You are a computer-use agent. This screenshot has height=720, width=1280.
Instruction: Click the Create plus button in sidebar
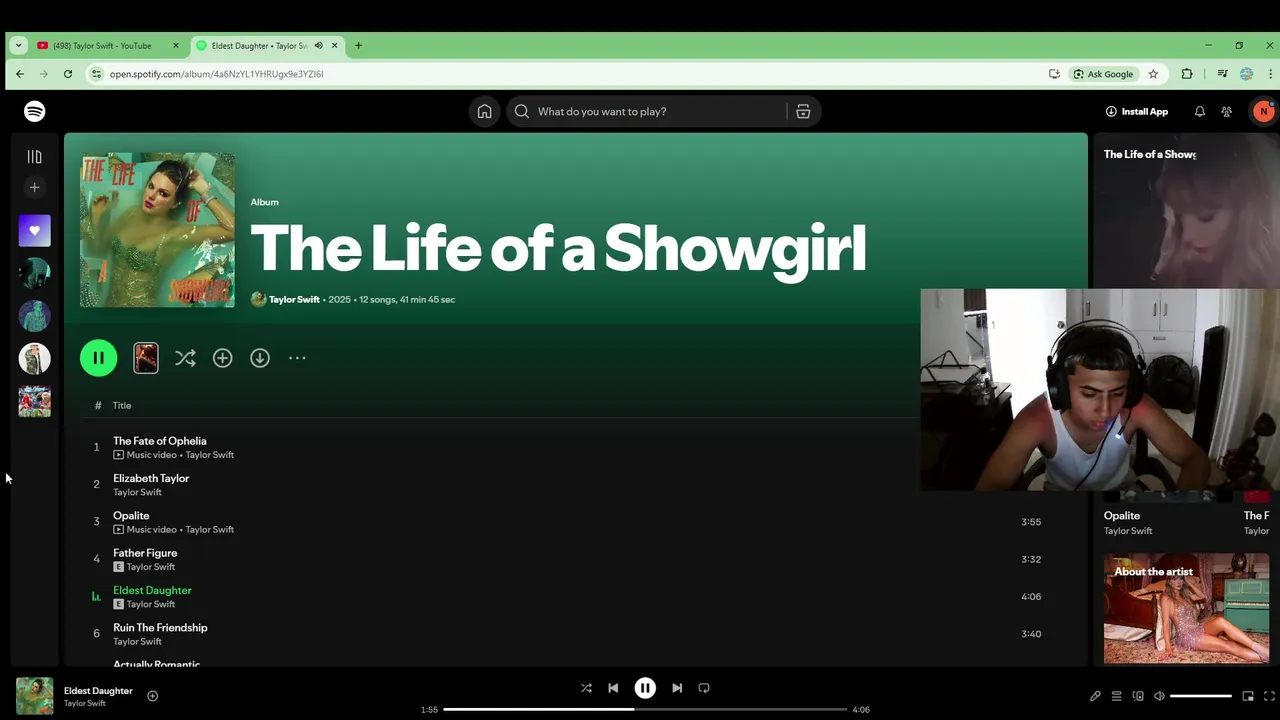coord(35,187)
